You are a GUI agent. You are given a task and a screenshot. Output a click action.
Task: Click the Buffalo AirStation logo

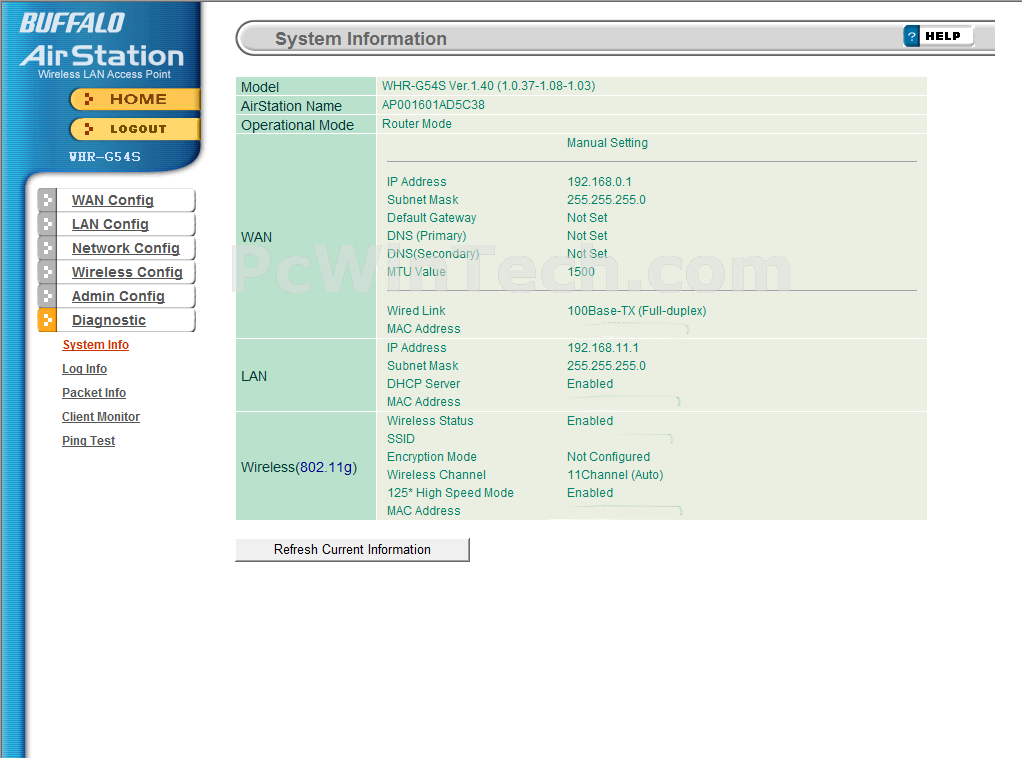point(102,47)
